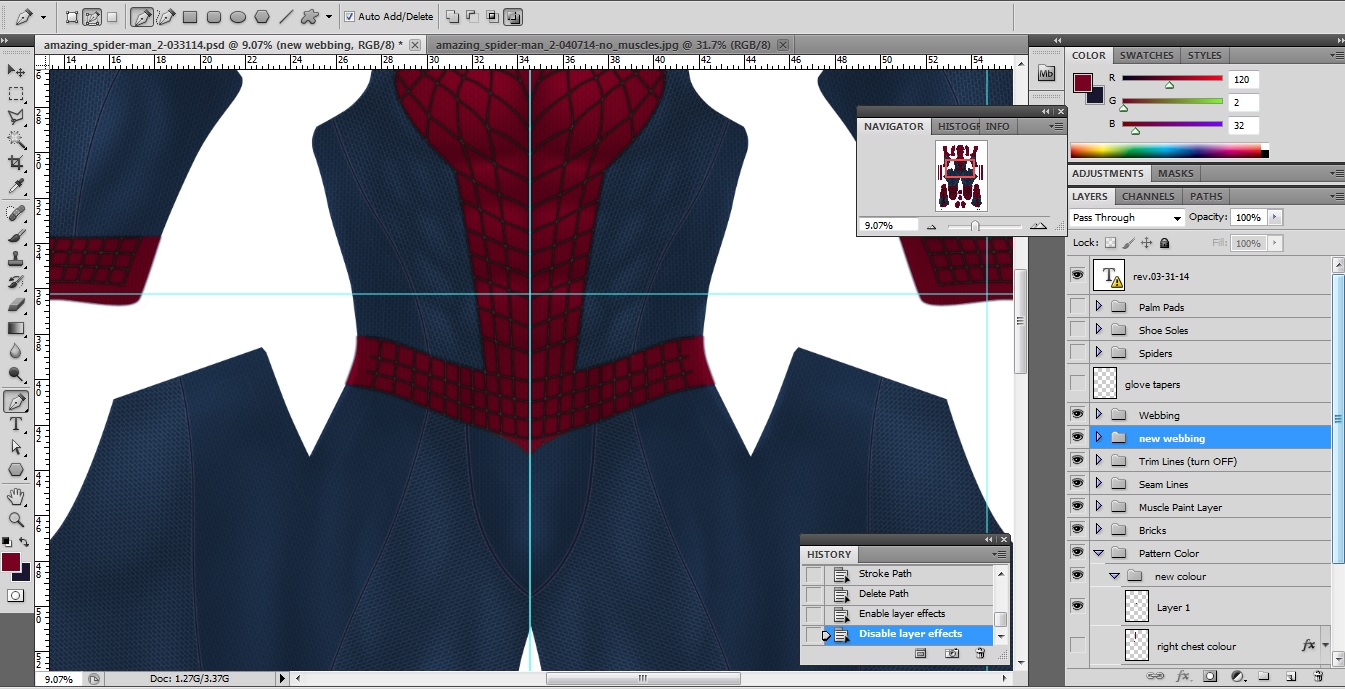Expand the Palm Pads group

1099,306
